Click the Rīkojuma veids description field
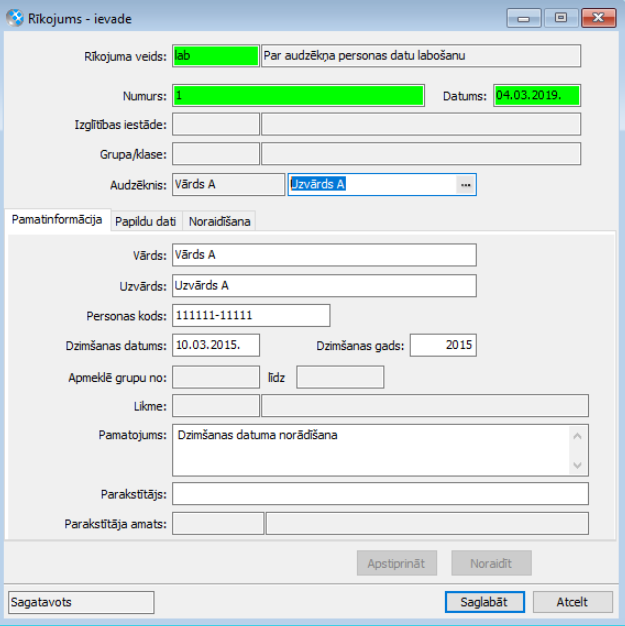This screenshot has width=625, height=626. [x=421, y=56]
